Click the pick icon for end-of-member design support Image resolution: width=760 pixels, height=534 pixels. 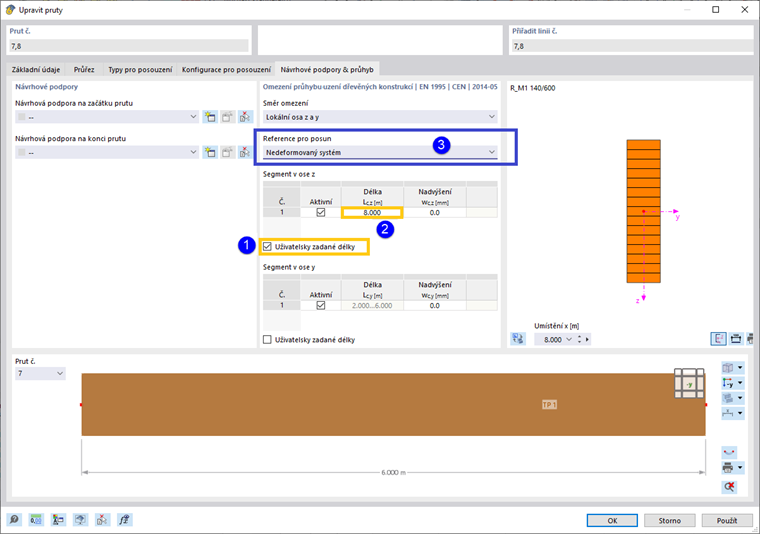point(245,152)
